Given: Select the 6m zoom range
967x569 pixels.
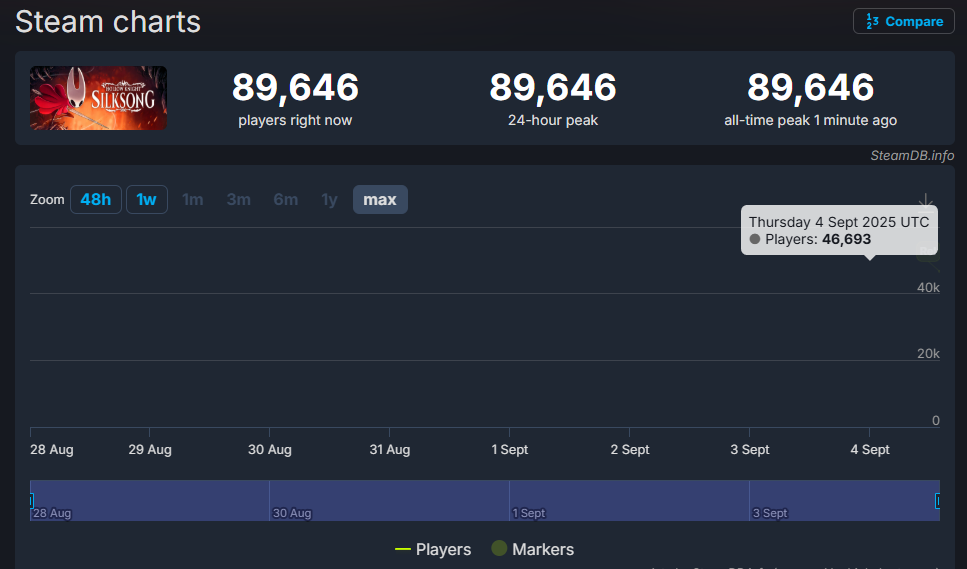Looking at the screenshot, I should click(x=286, y=200).
